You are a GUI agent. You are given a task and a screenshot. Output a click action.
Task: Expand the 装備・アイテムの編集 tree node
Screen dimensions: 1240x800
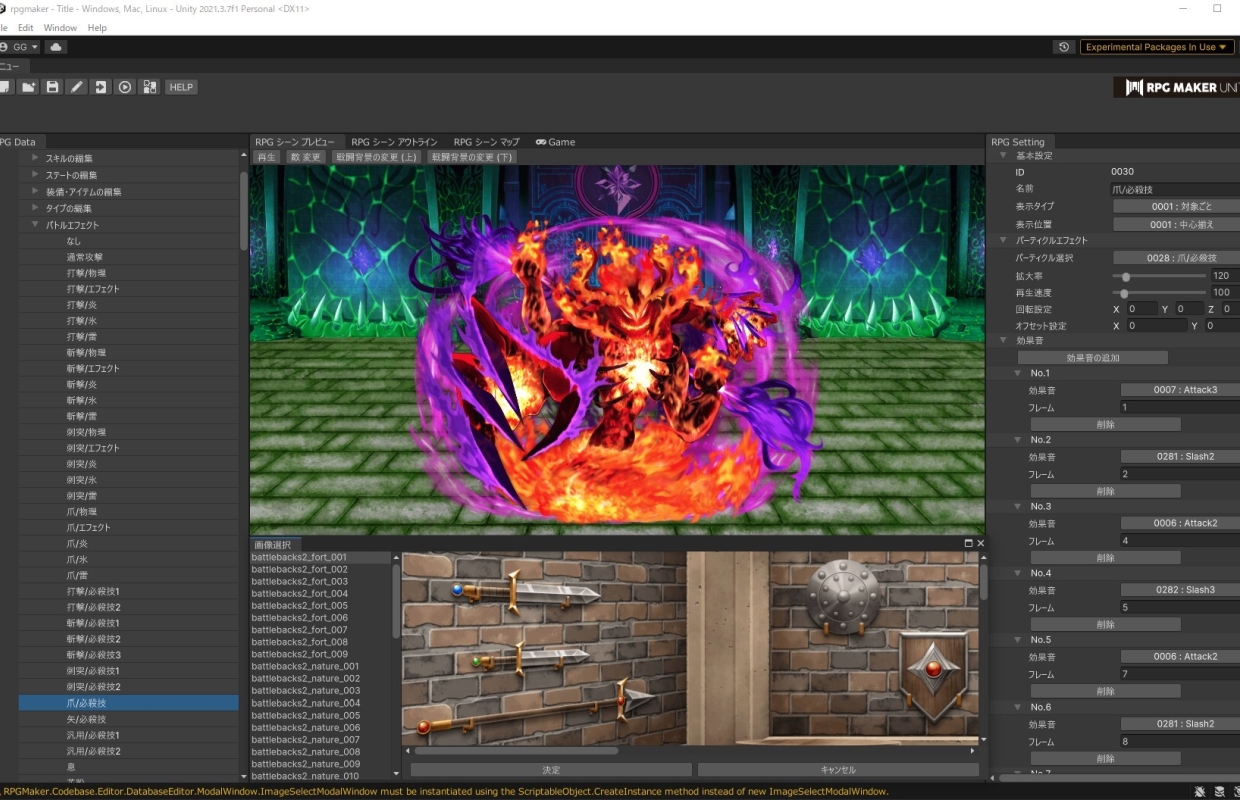35,191
